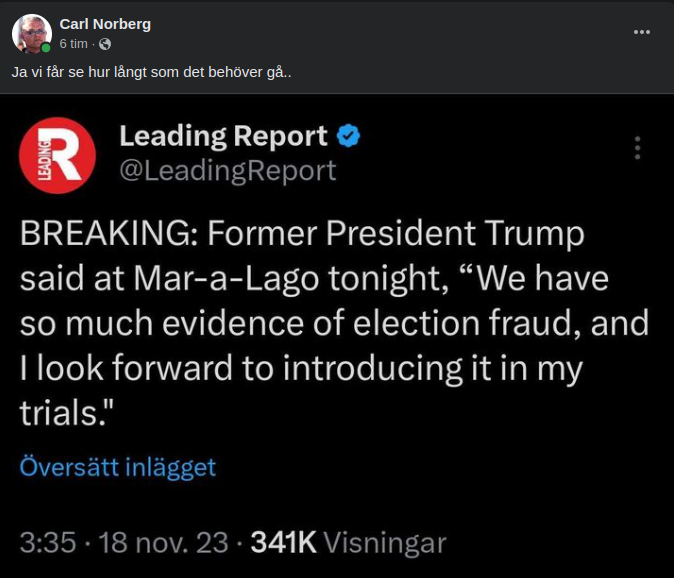Open the Leading Report account name
Image resolution: width=674 pixels, height=578 pixels.
pos(223,136)
